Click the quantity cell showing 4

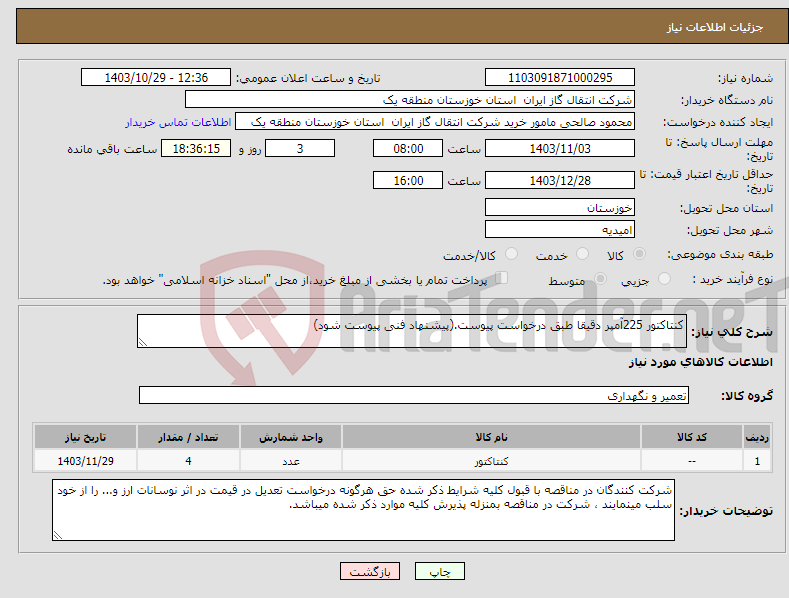[x=188, y=461]
